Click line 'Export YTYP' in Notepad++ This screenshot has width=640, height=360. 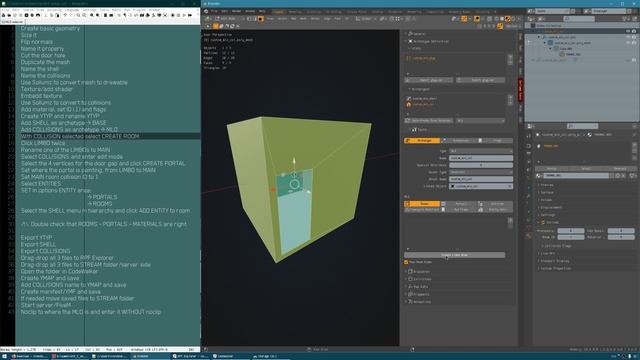coord(36,238)
